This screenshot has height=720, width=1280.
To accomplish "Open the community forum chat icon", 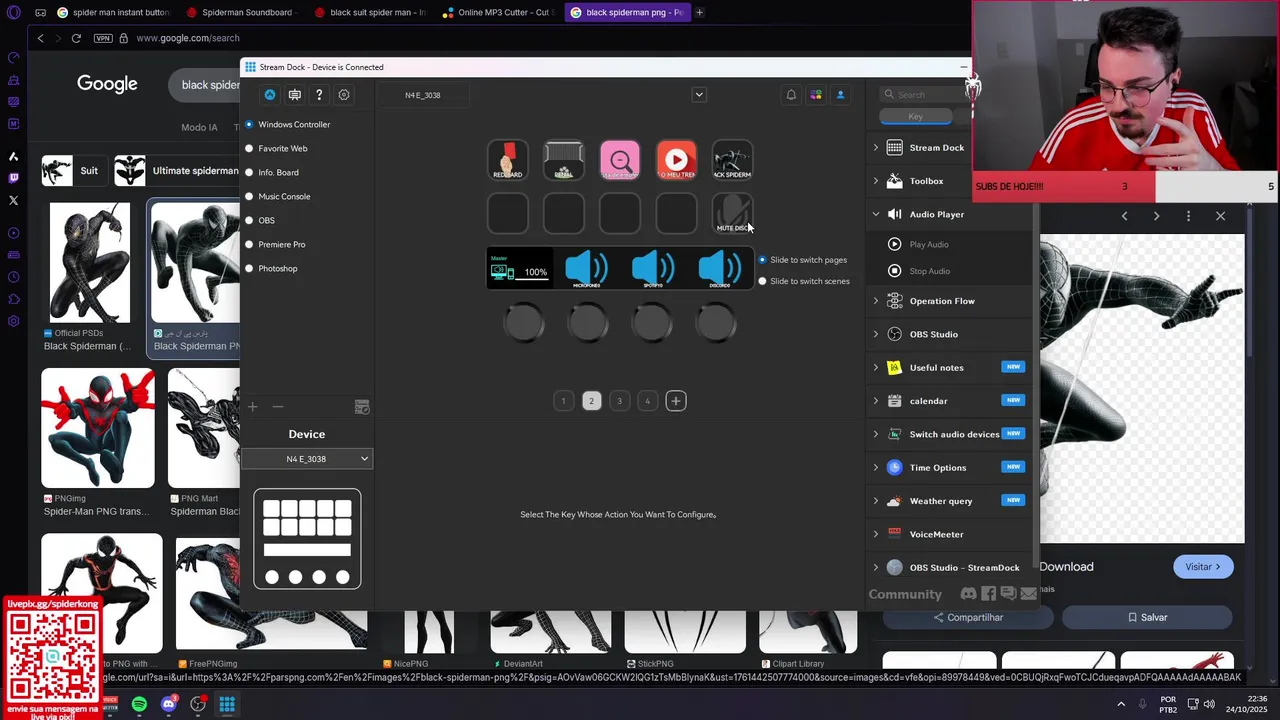I will (1008, 594).
